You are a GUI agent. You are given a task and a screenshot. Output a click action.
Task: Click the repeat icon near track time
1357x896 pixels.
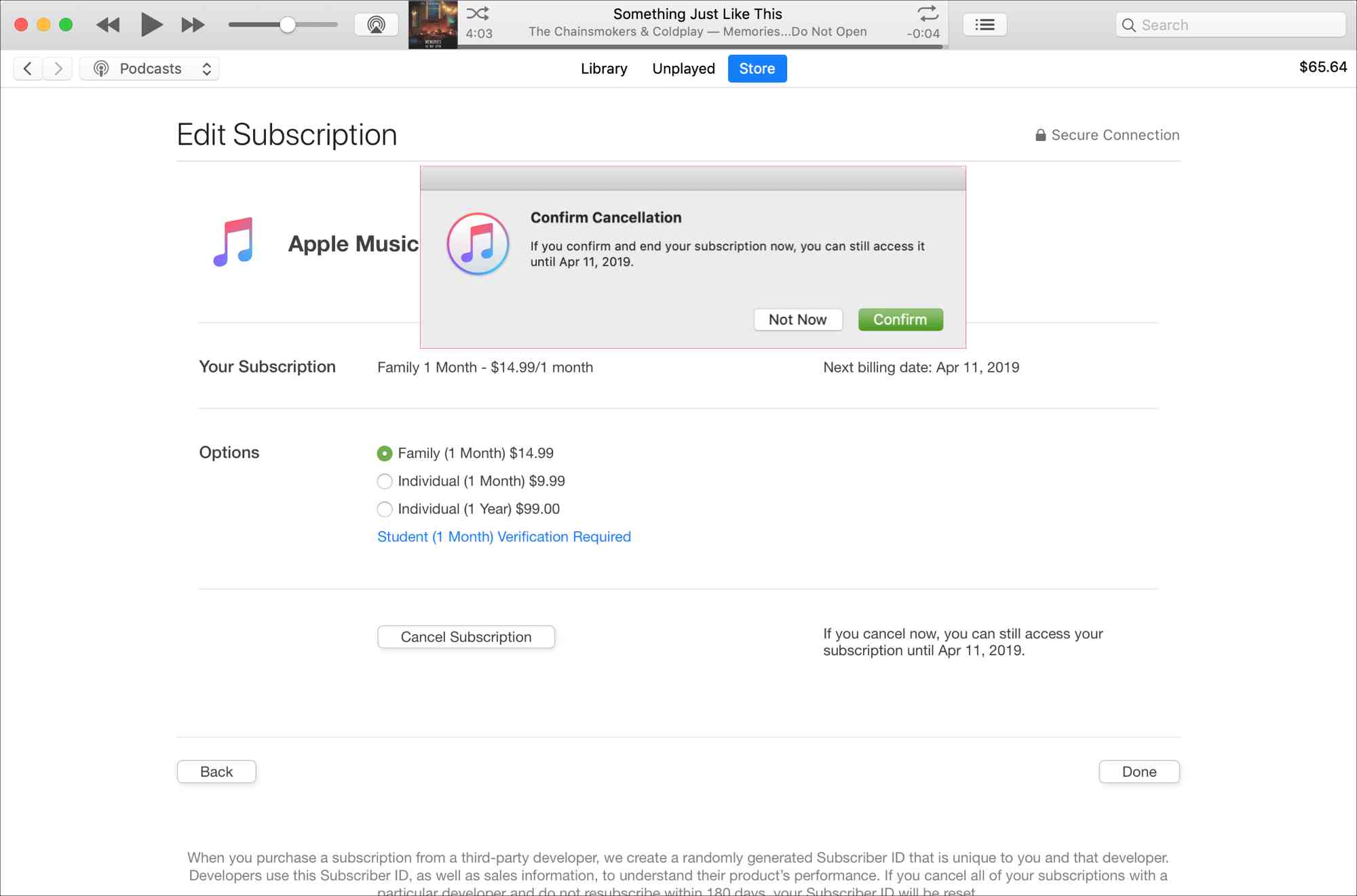925,14
